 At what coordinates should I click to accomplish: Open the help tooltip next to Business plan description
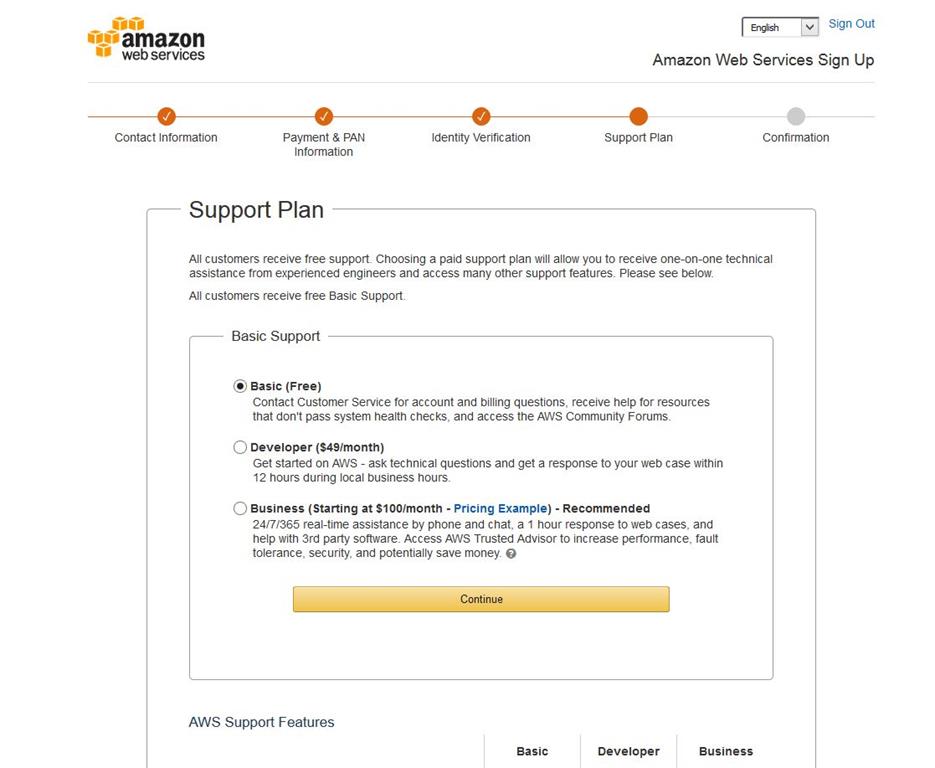511,553
